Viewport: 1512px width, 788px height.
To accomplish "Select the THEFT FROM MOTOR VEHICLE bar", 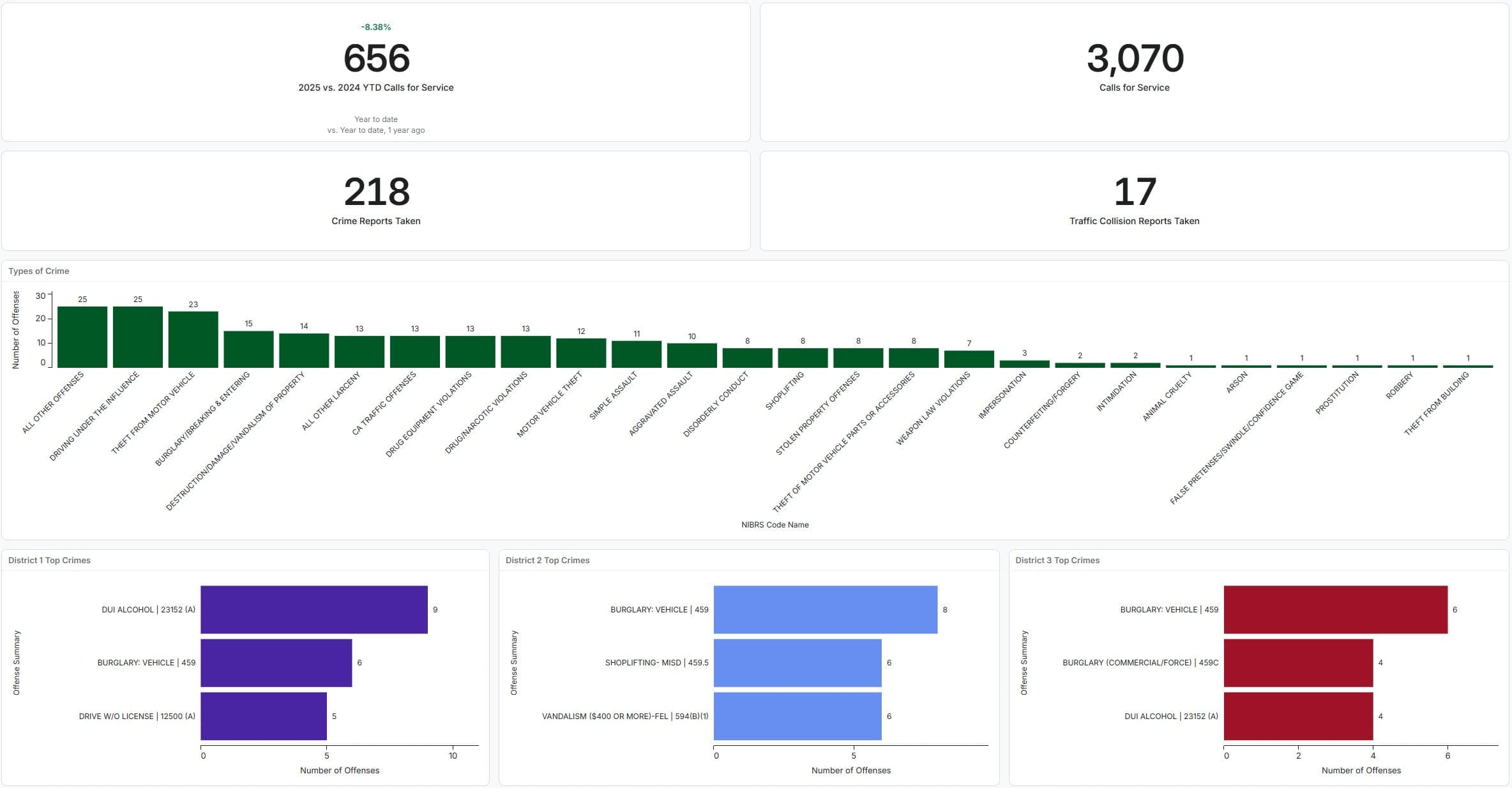I will 193,340.
